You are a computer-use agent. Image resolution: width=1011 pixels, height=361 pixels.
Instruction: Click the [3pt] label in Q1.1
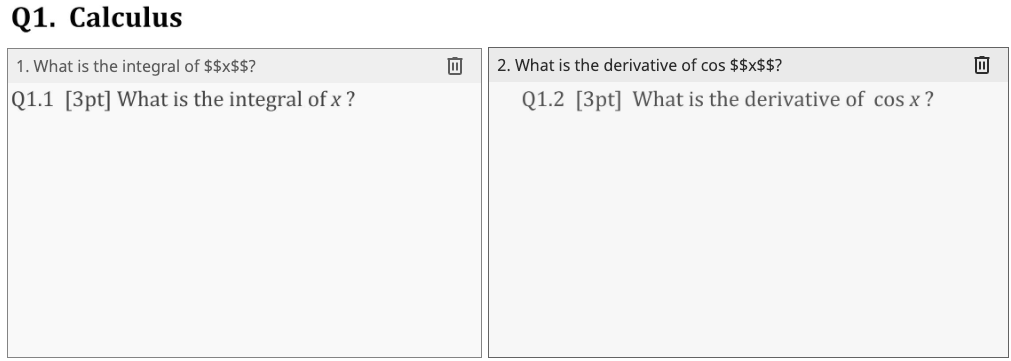[88, 100]
